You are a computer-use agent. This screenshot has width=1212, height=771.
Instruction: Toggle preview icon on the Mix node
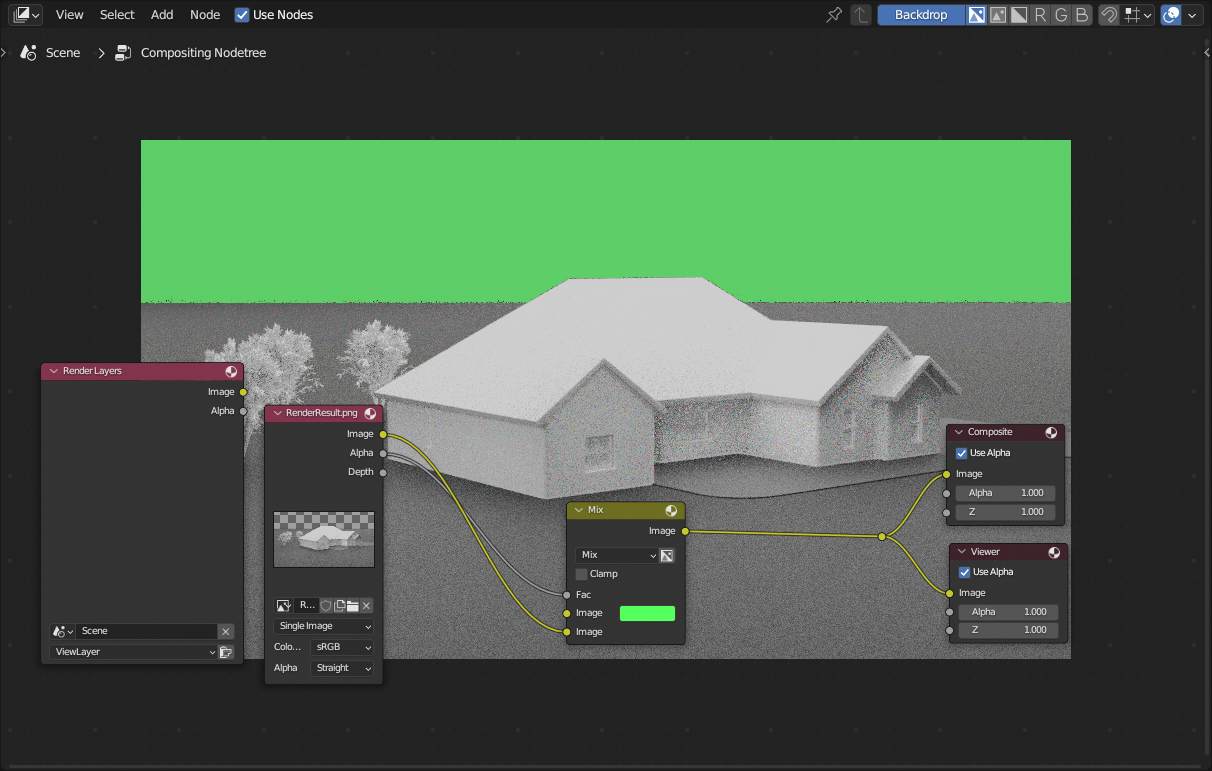click(671, 510)
